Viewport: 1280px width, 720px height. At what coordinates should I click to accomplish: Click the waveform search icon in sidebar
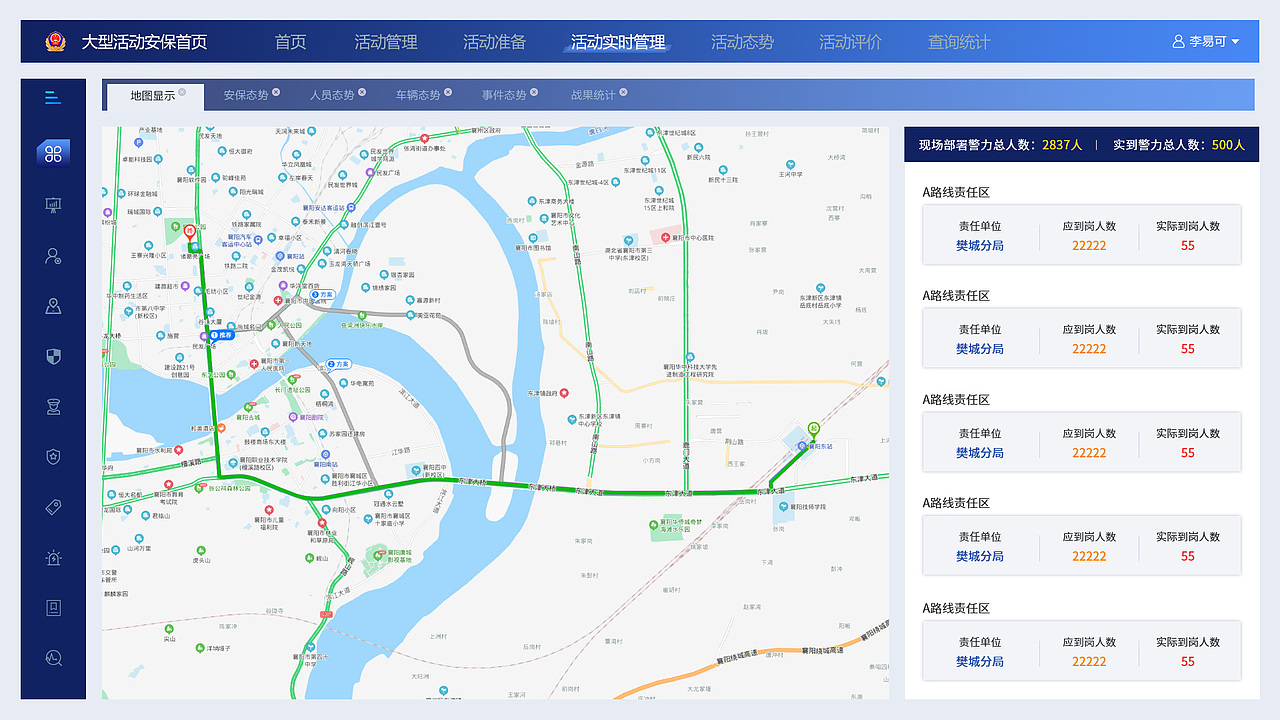tap(52, 657)
